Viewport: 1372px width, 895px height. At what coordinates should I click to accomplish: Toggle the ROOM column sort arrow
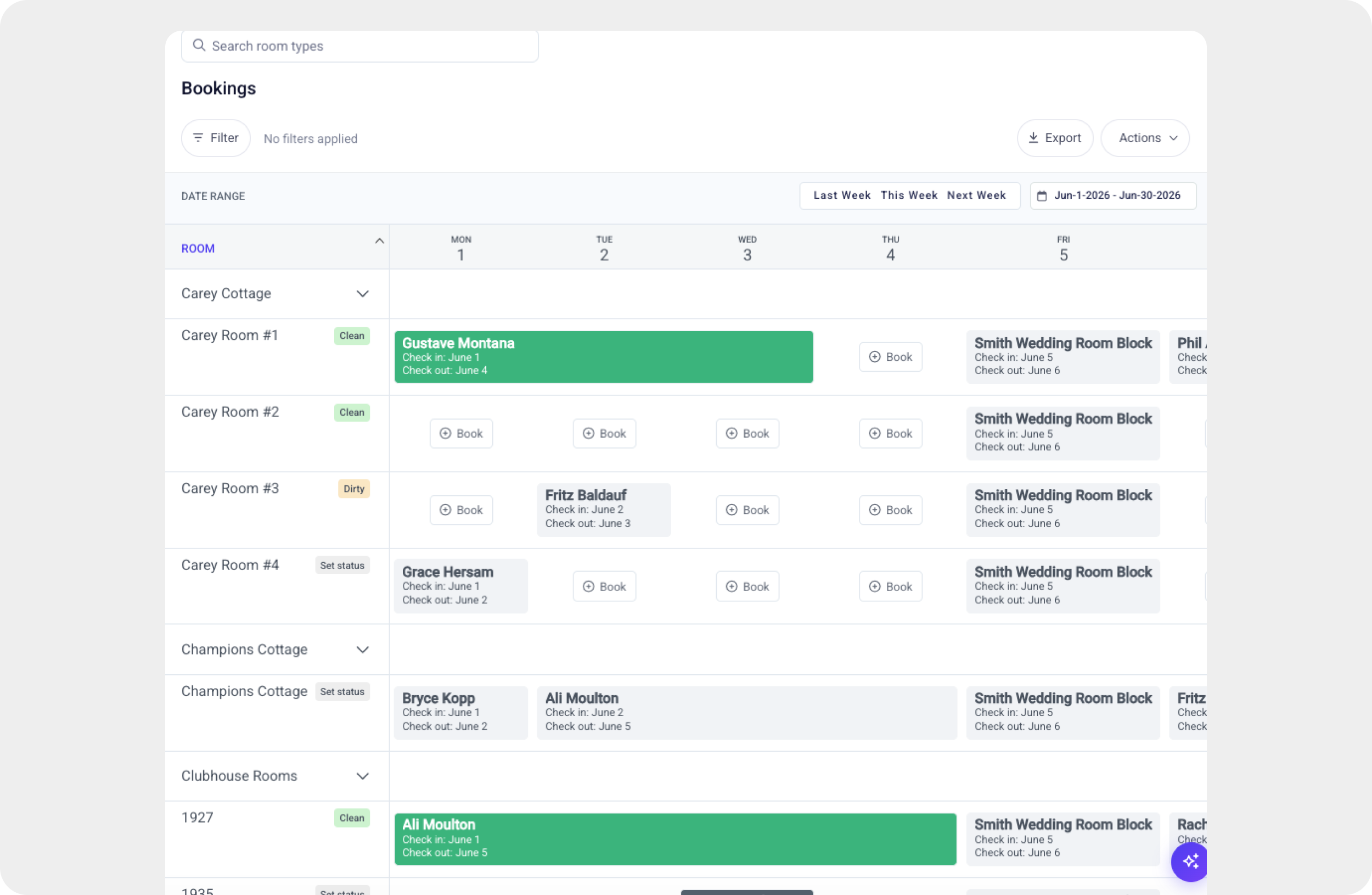[x=379, y=241]
